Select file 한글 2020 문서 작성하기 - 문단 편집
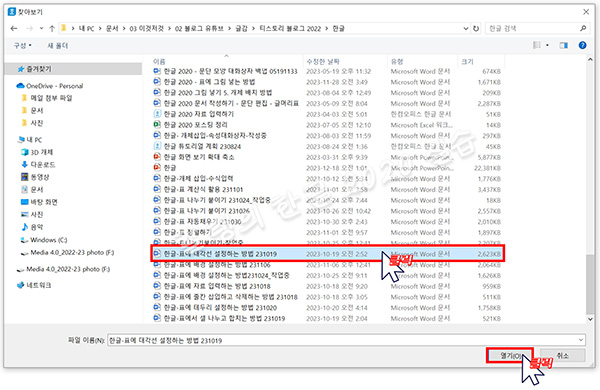600x390 pixels. tap(328, 103)
